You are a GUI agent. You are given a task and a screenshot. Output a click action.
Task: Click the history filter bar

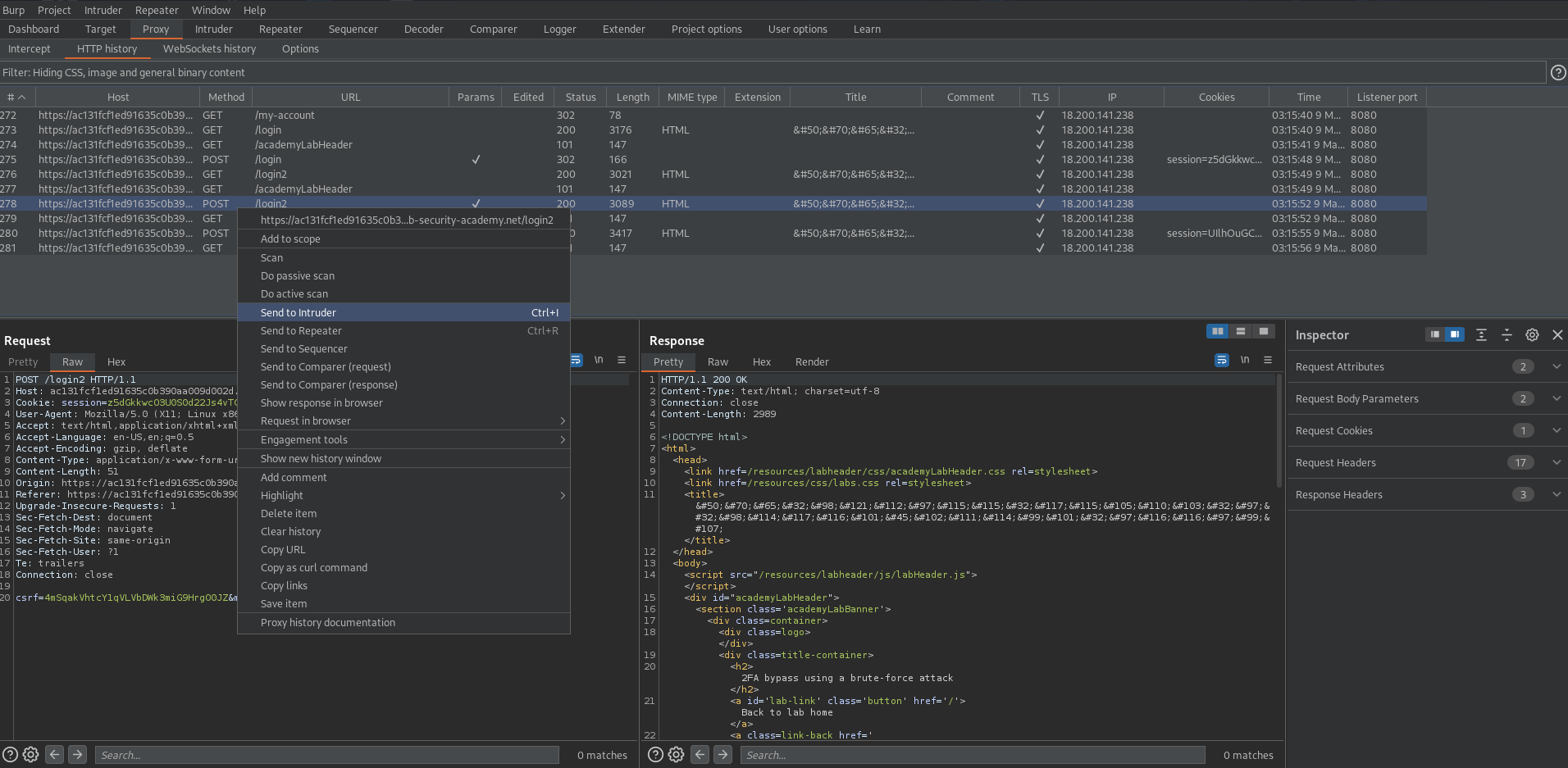point(773,72)
